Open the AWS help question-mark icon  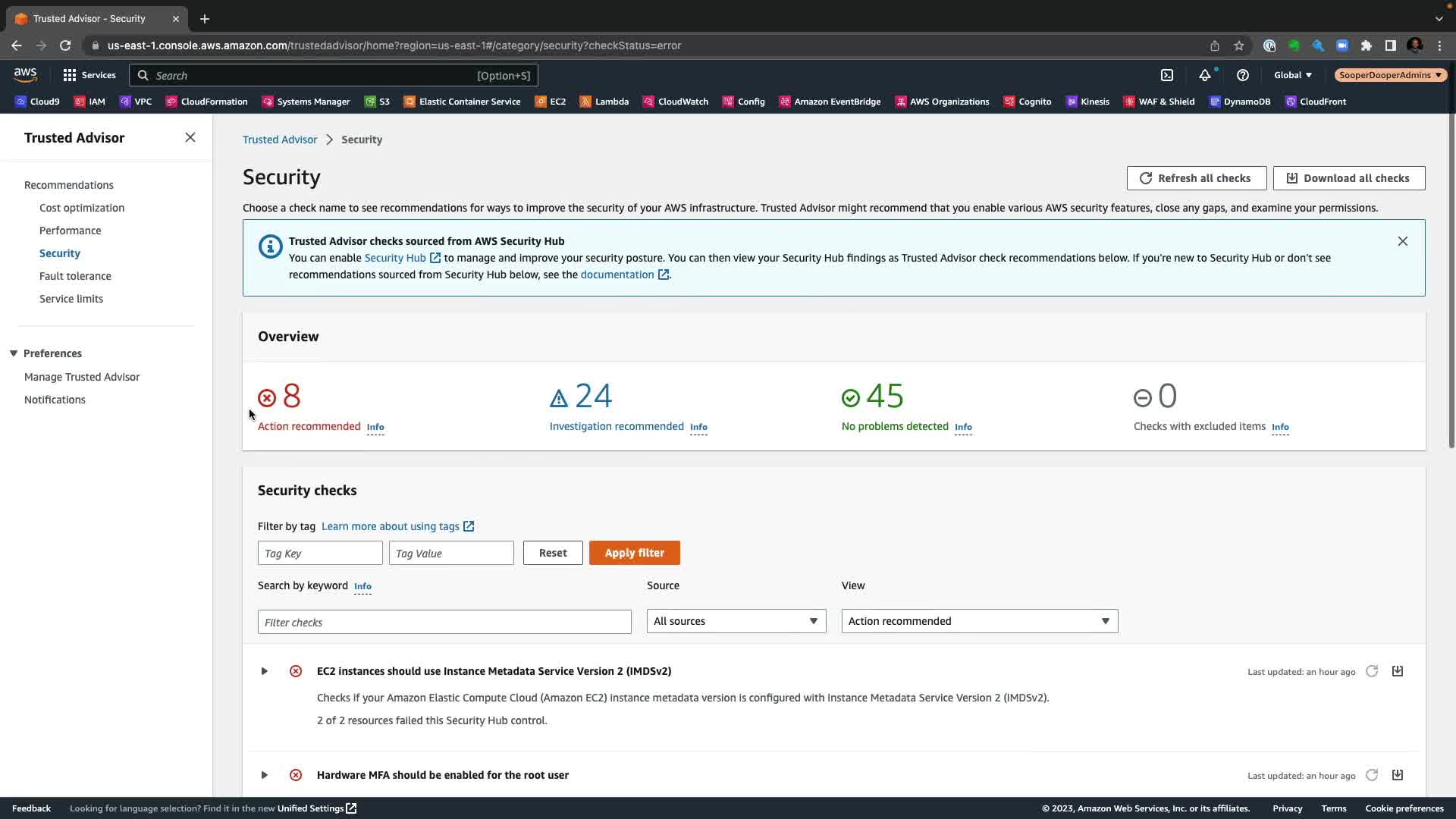click(x=1242, y=75)
